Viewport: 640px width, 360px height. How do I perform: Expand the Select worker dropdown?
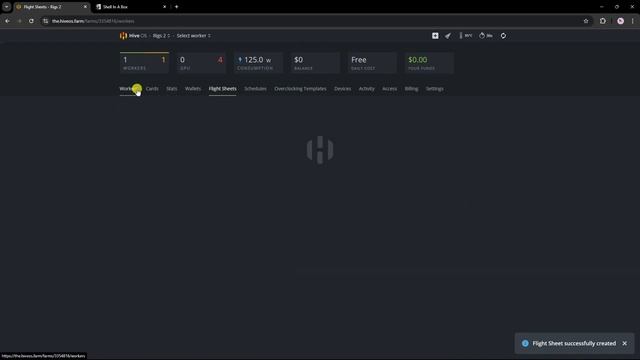(x=193, y=36)
